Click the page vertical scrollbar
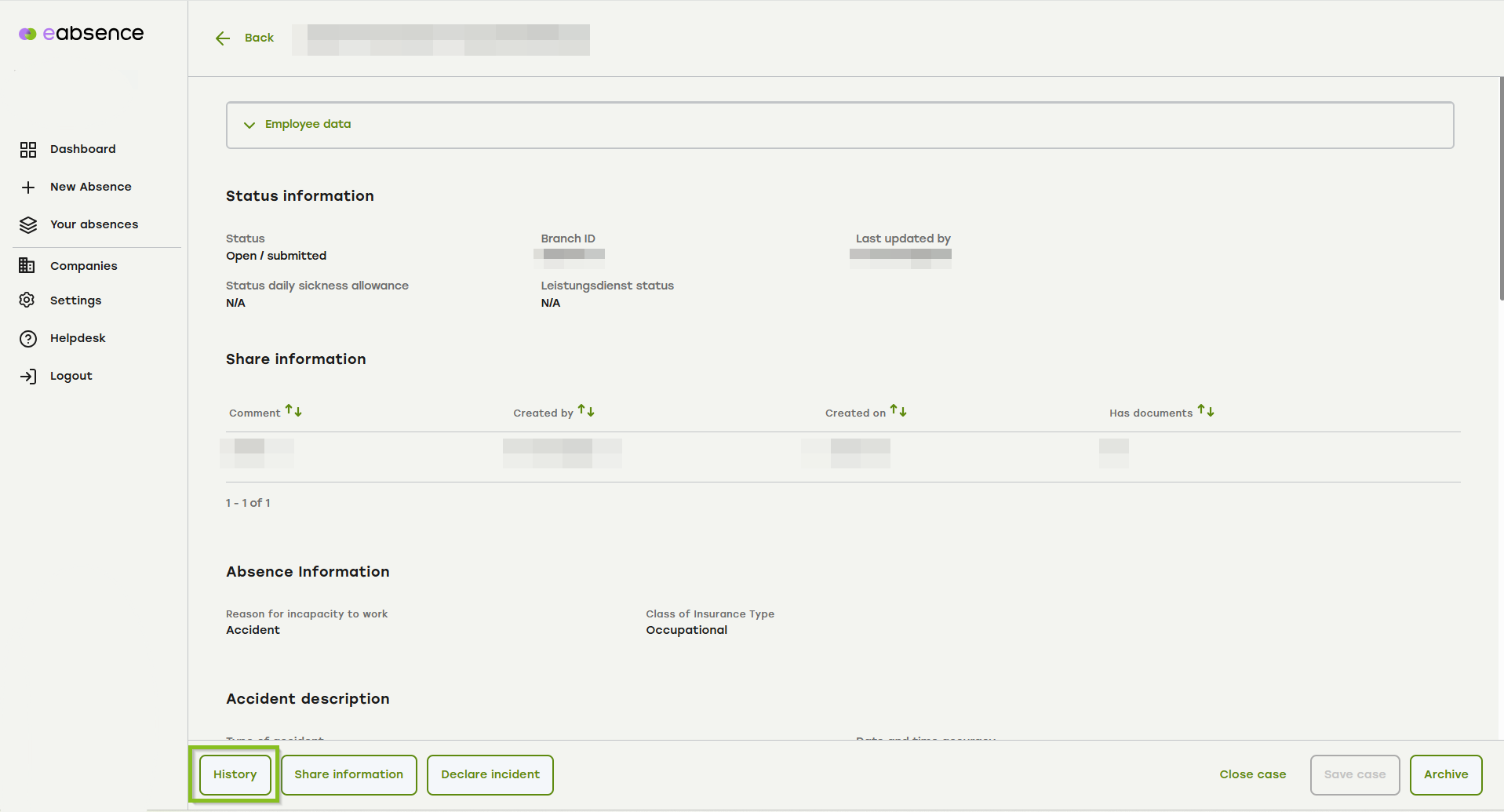 [x=1501, y=188]
